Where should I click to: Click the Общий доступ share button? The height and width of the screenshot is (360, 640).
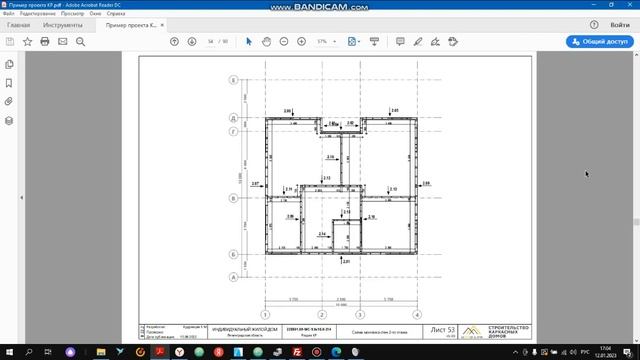click(600, 42)
